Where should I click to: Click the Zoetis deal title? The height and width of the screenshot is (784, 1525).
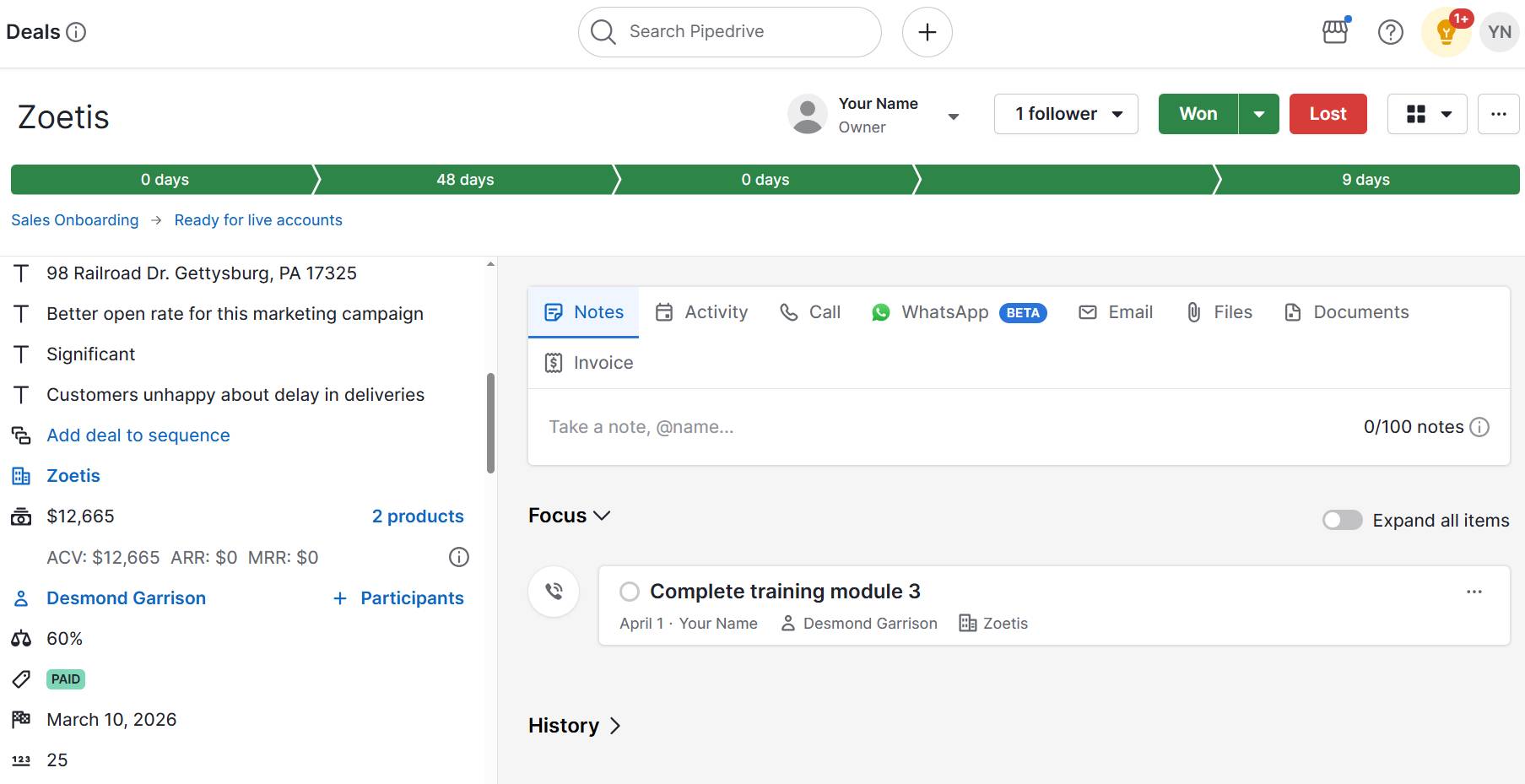63,117
